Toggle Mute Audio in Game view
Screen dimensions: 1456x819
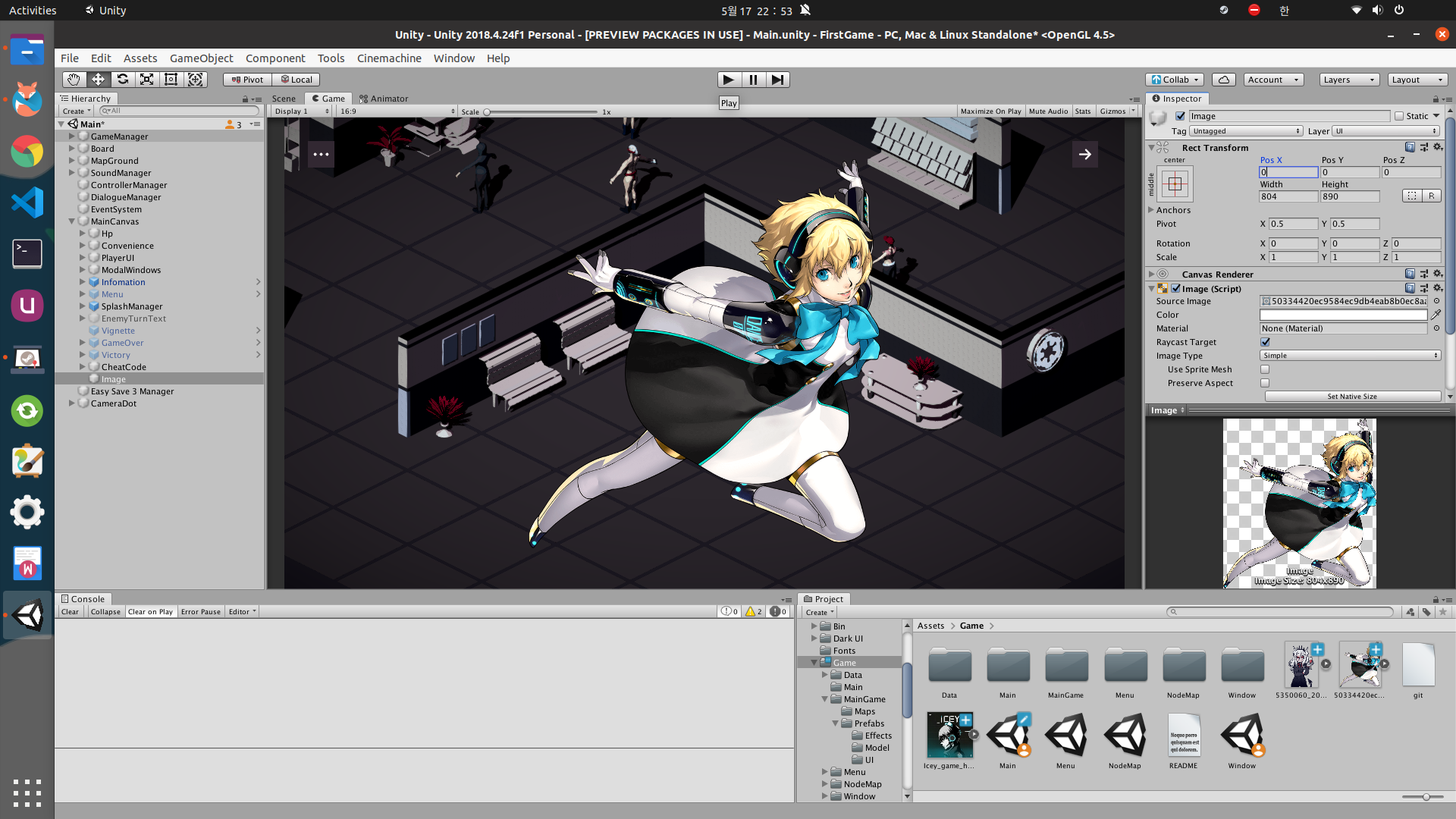(x=1048, y=111)
